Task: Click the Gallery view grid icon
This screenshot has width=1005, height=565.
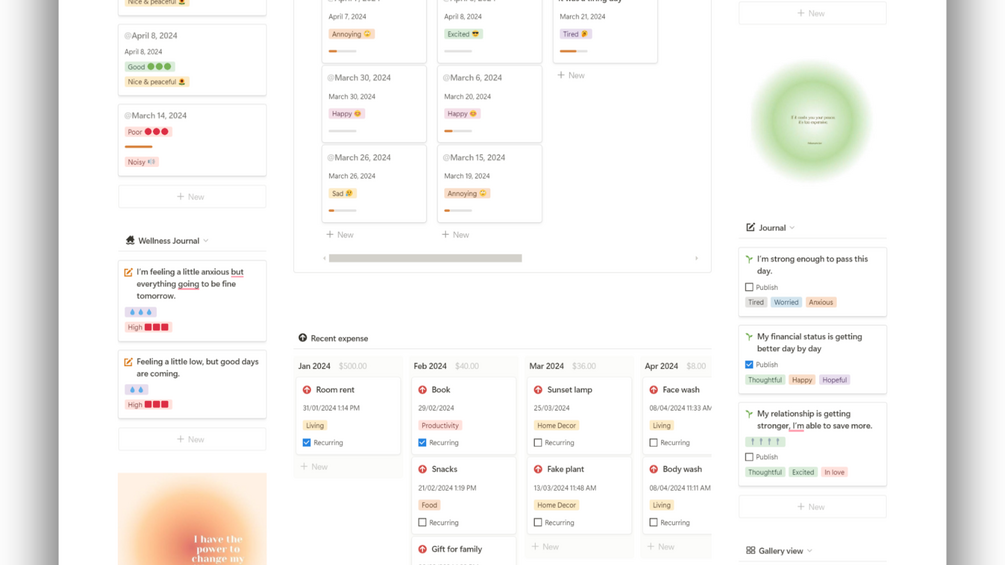Action: pos(751,550)
